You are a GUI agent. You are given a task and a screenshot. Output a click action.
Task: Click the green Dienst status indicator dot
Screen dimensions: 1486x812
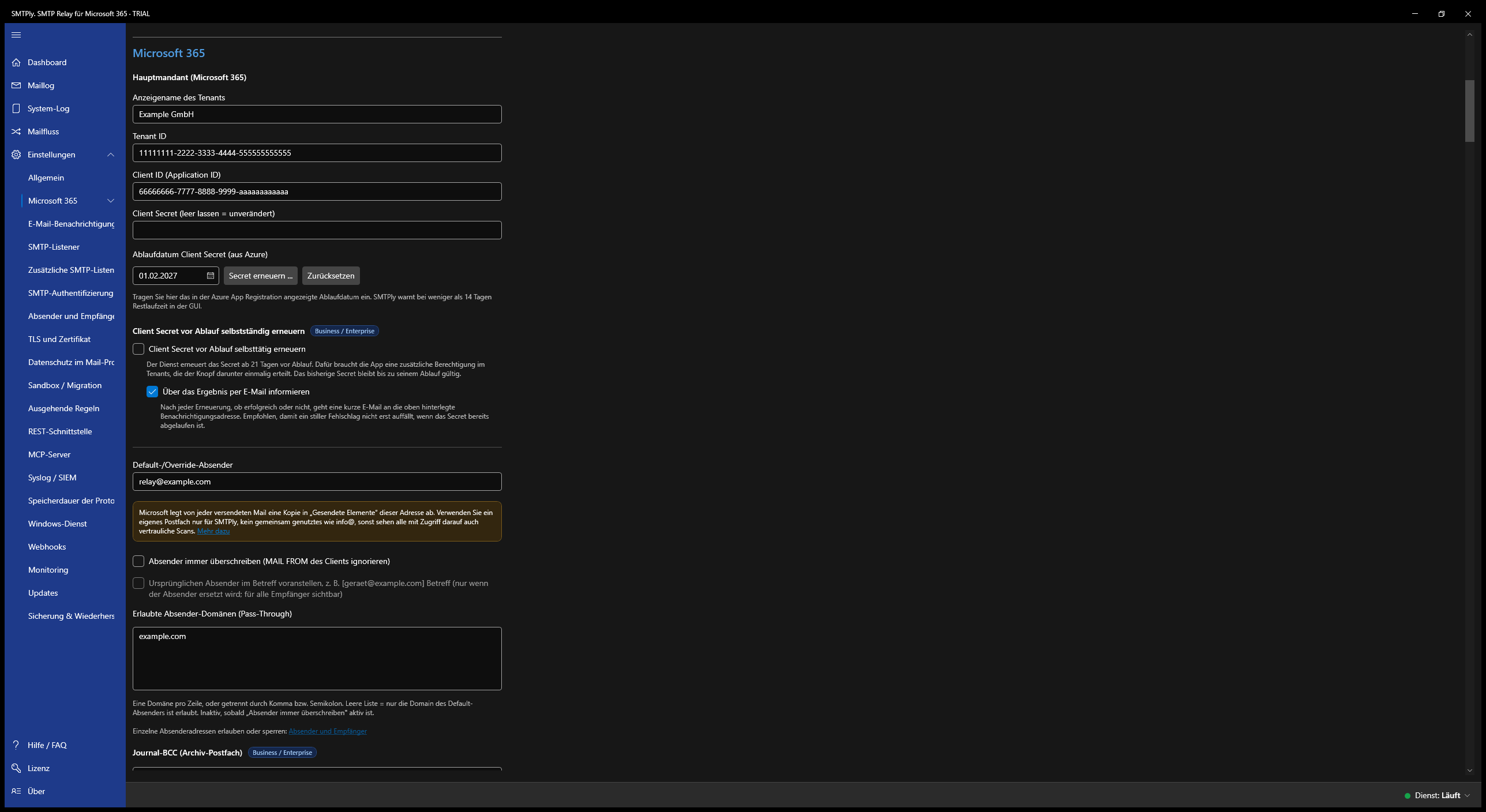click(1408, 796)
